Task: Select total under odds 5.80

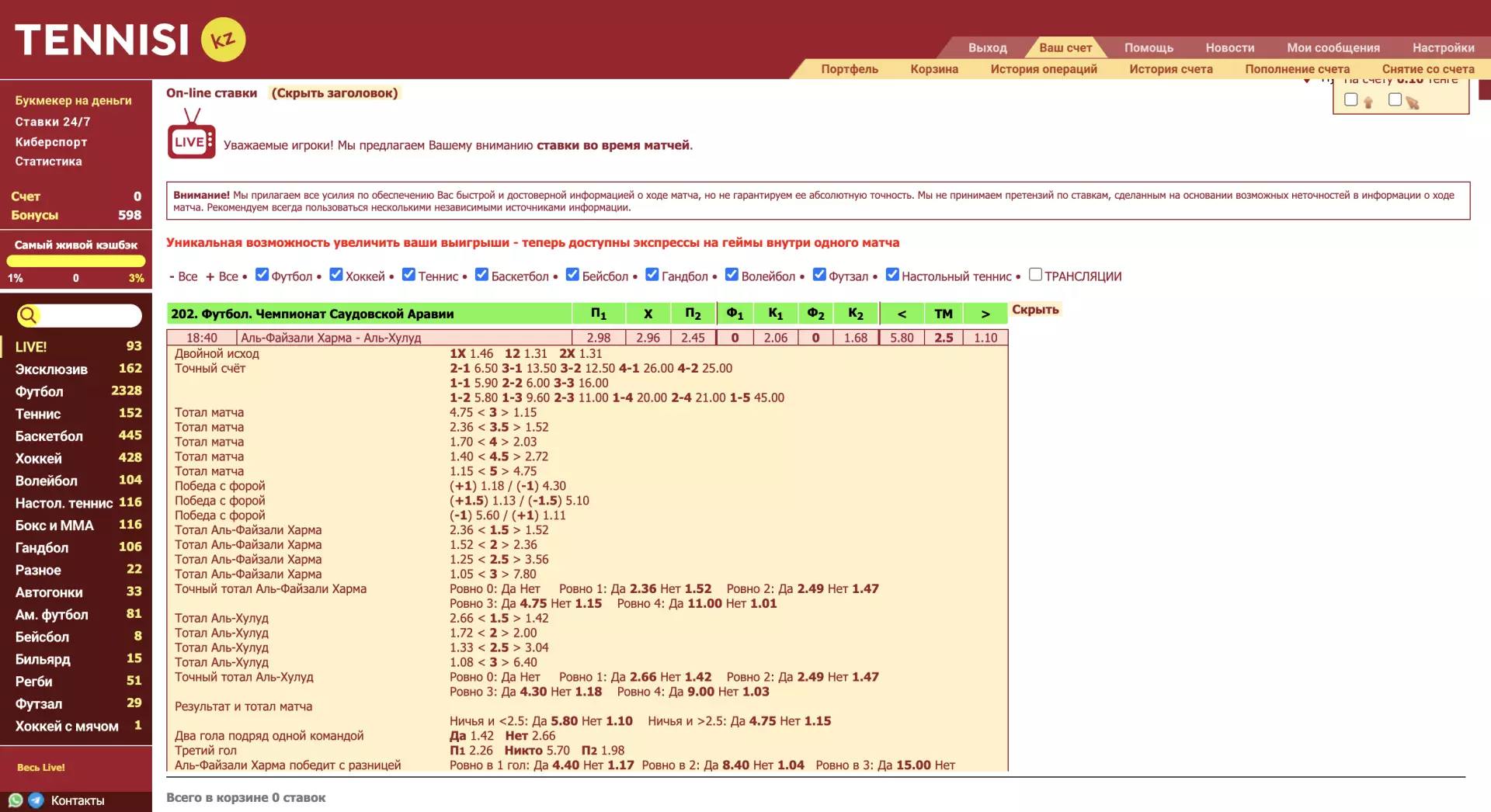Action: (x=902, y=338)
